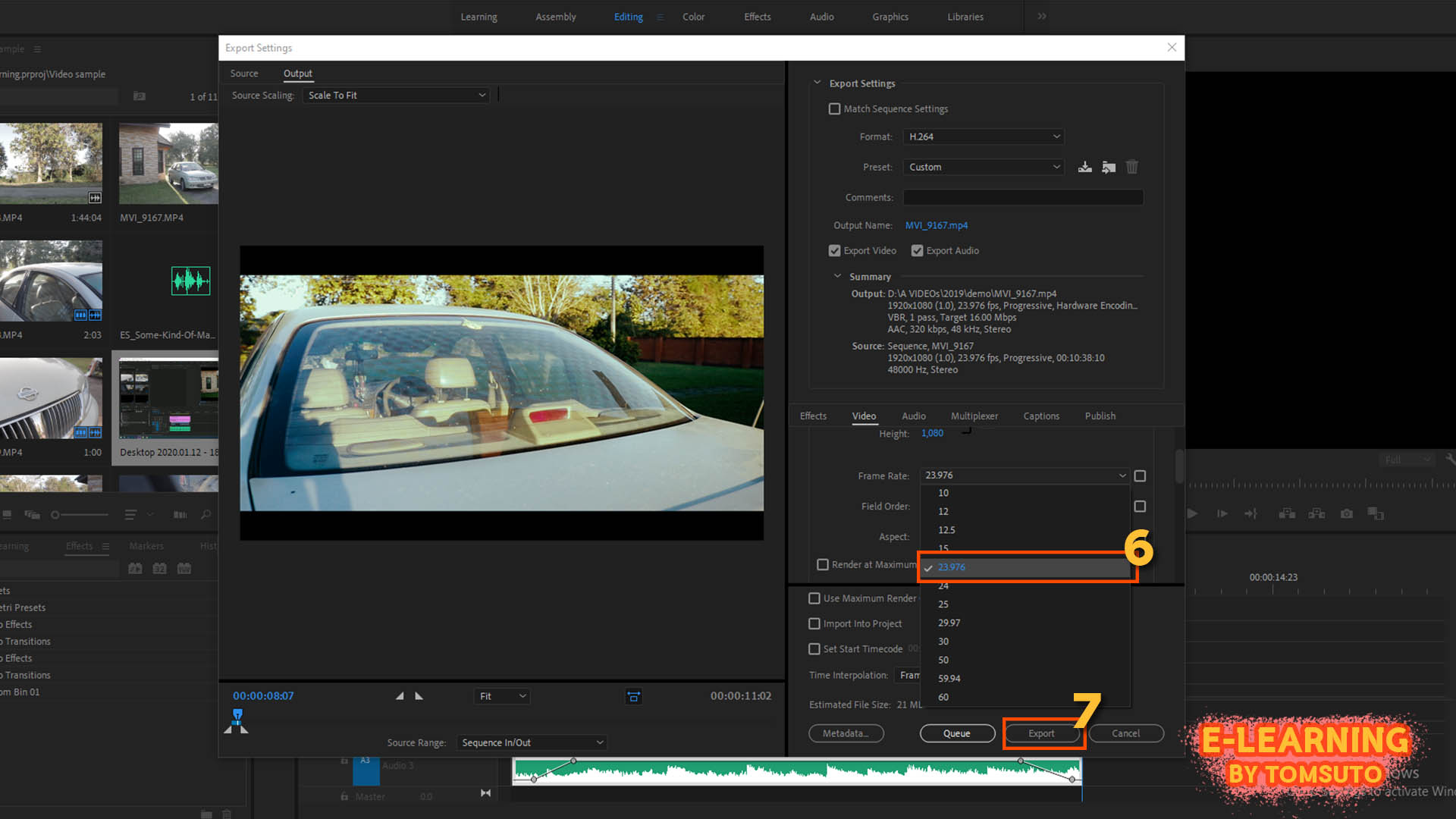This screenshot has width=1456, height=819.
Task: Toggle the Field Order match source checkbox
Action: (x=1140, y=507)
